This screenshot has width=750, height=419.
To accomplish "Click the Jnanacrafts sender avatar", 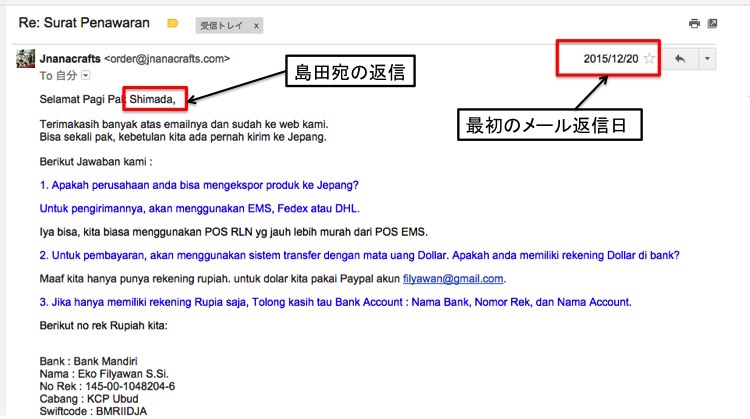I will click(x=25, y=58).
